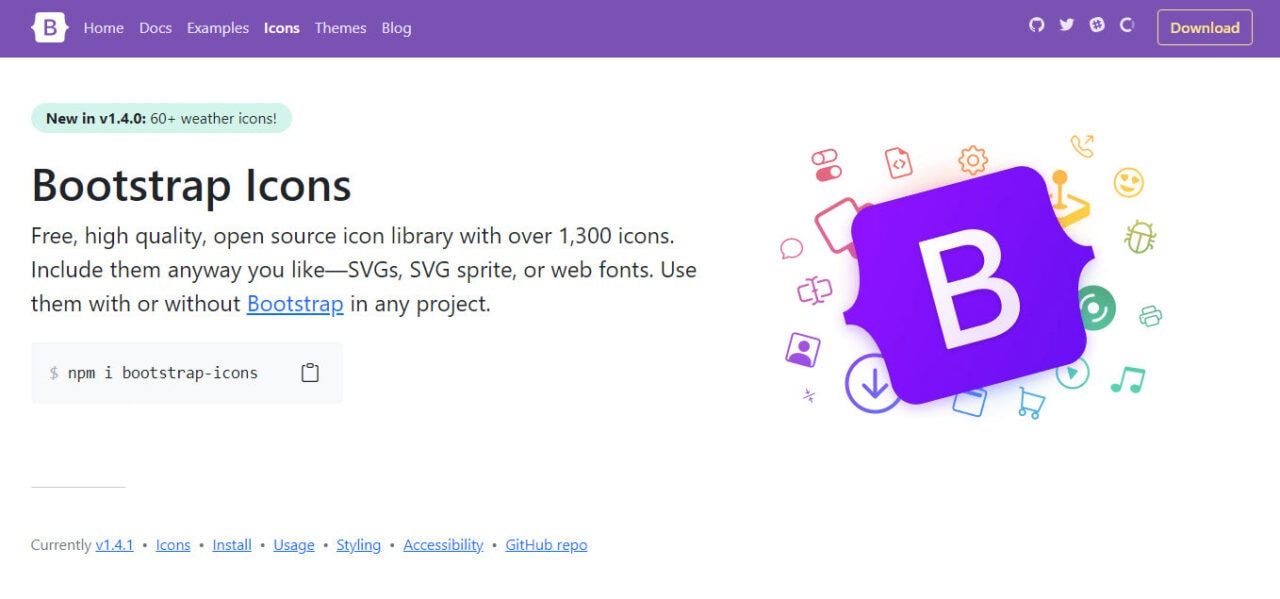Open the GitHub repo link in the footer

click(x=546, y=545)
